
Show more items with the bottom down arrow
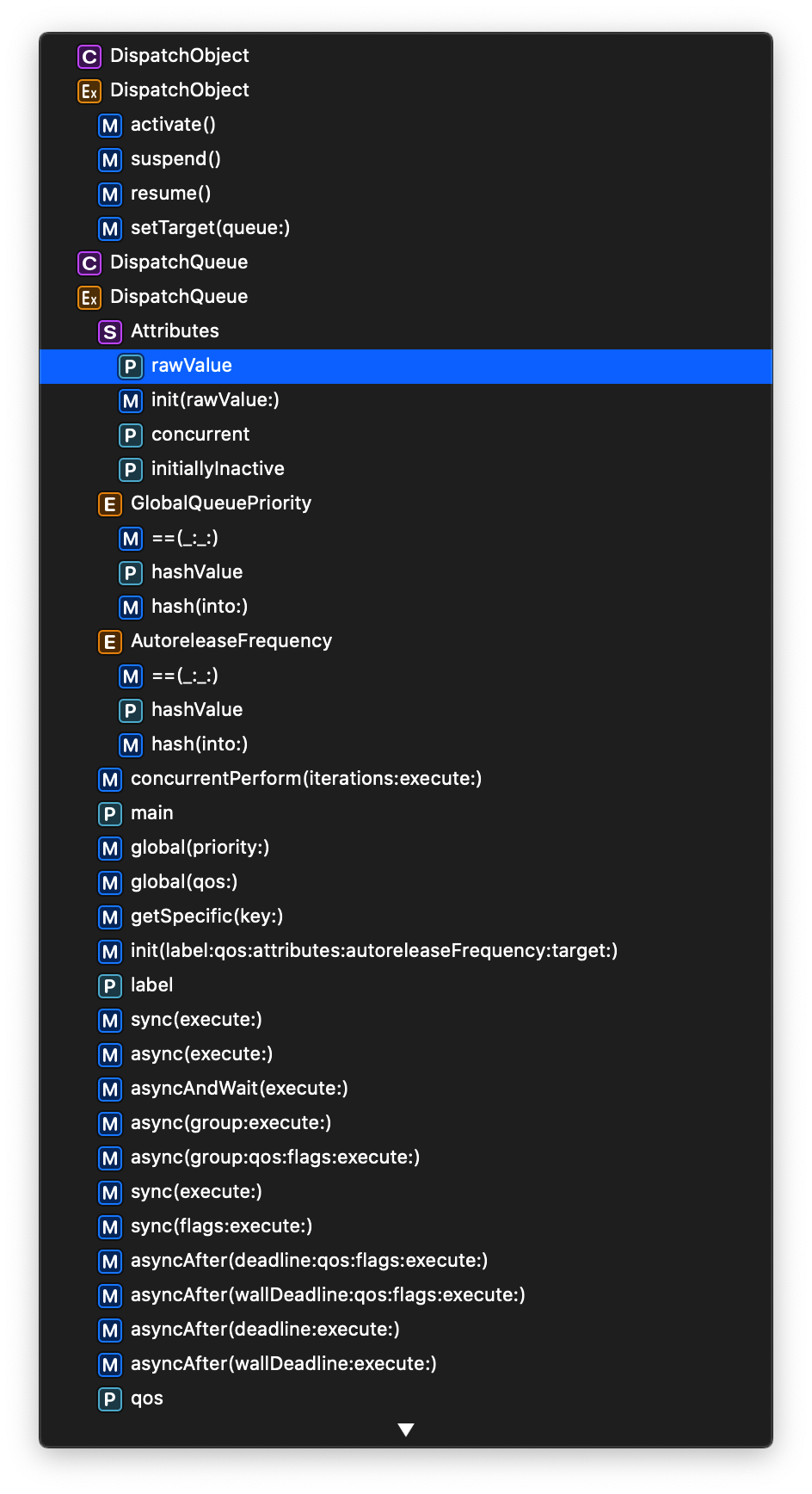(x=406, y=1429)
